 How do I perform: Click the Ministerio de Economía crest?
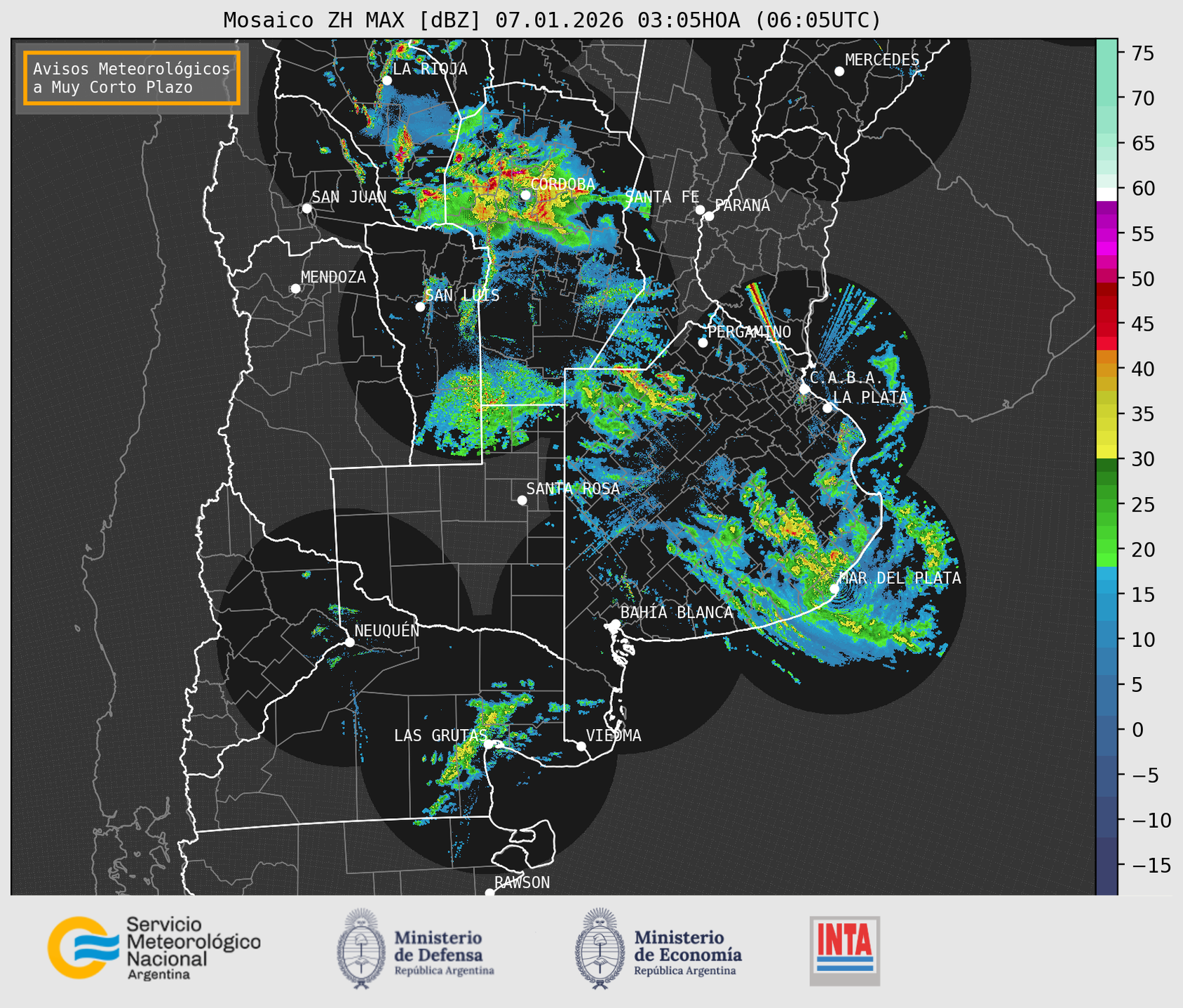click(x=600, y=948)
